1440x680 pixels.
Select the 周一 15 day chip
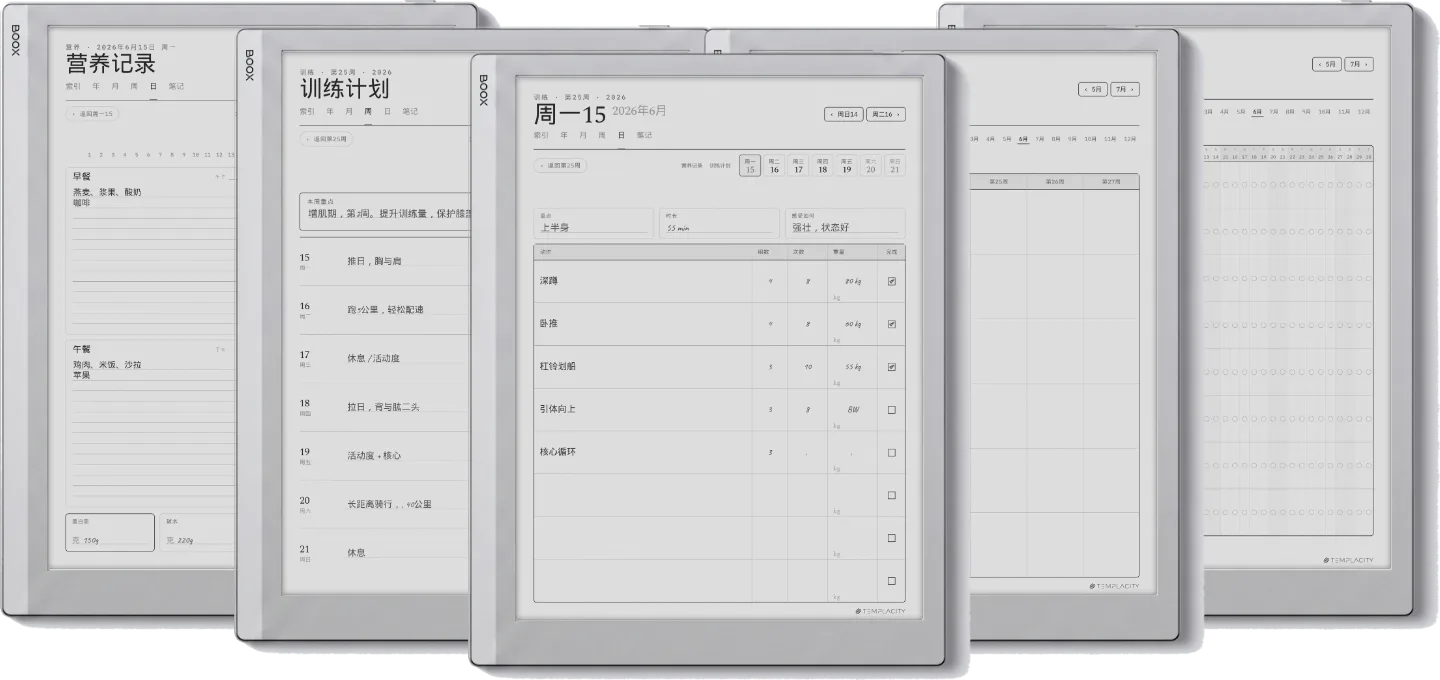click(x=750, y=166)
